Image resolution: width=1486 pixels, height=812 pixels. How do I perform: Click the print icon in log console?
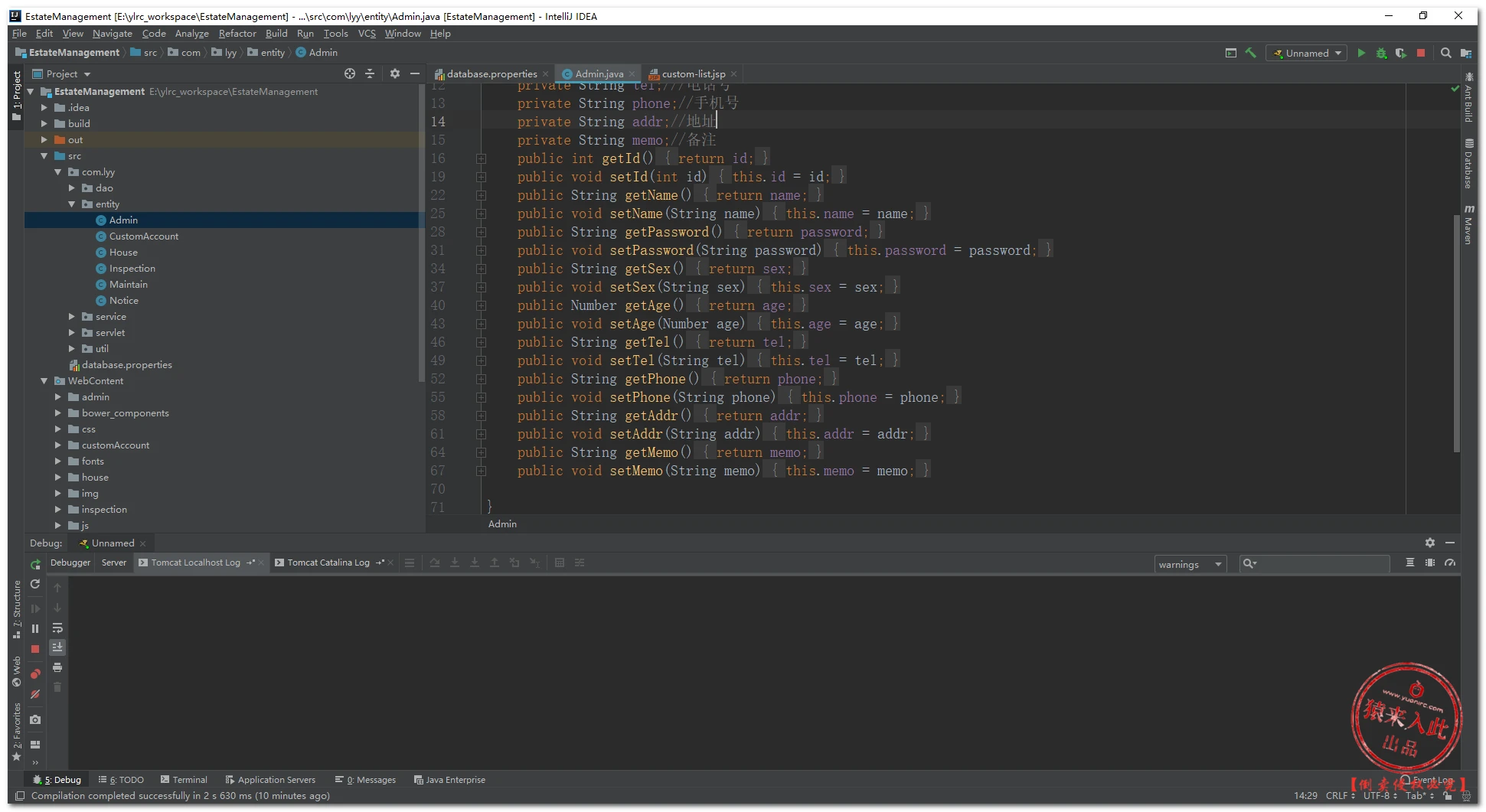(57, 667)
